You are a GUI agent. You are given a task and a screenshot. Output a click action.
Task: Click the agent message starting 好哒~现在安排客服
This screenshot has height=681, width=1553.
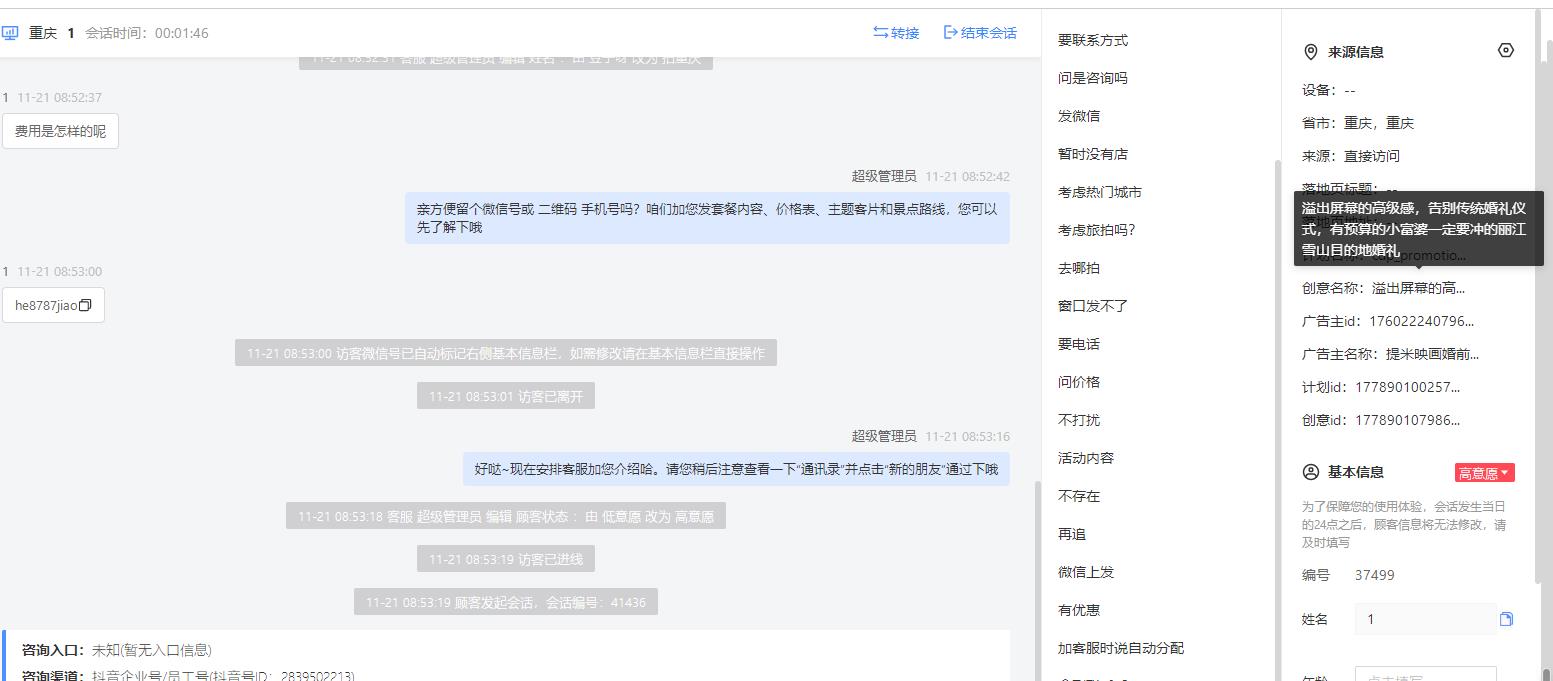coord(736,469)
